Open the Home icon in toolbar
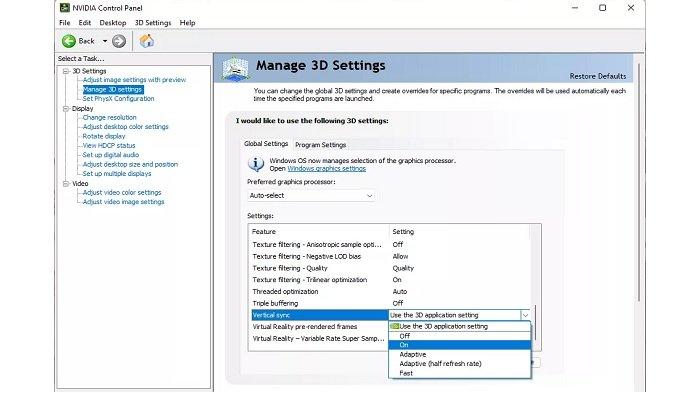 (146, 41)
